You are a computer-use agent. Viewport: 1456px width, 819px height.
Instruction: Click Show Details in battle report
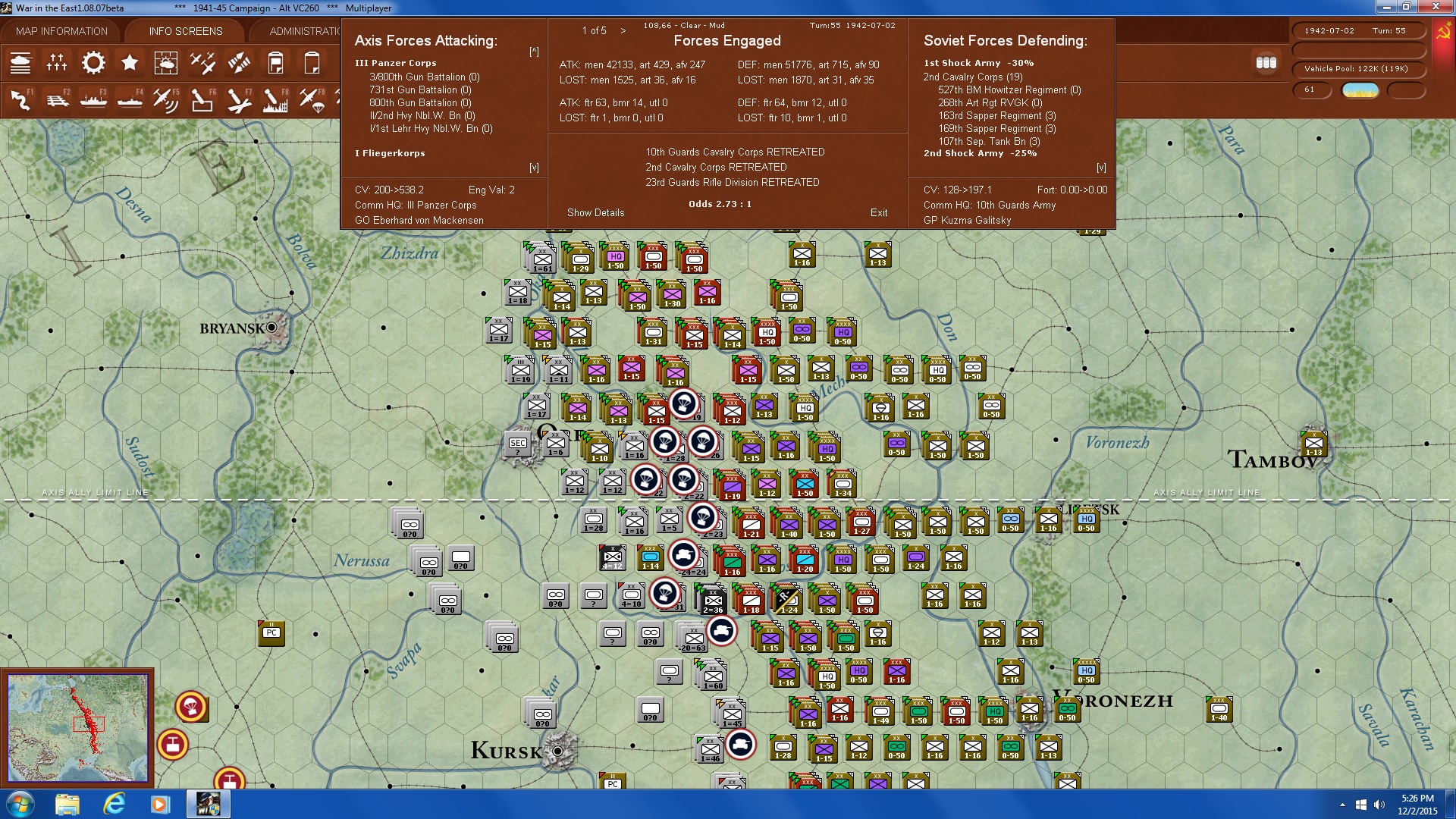coord(595,212)
